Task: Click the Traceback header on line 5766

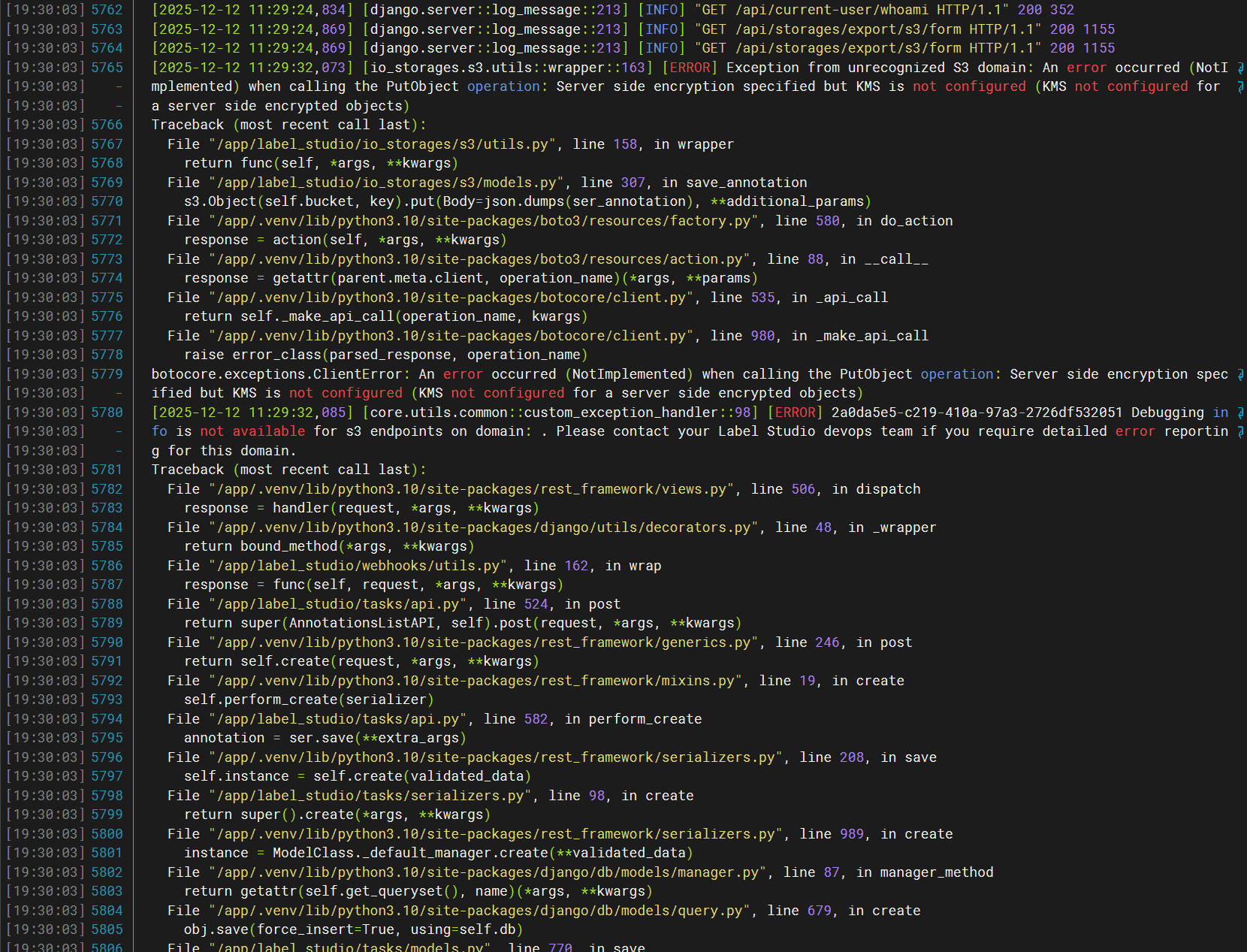Action: coord(288,125)
